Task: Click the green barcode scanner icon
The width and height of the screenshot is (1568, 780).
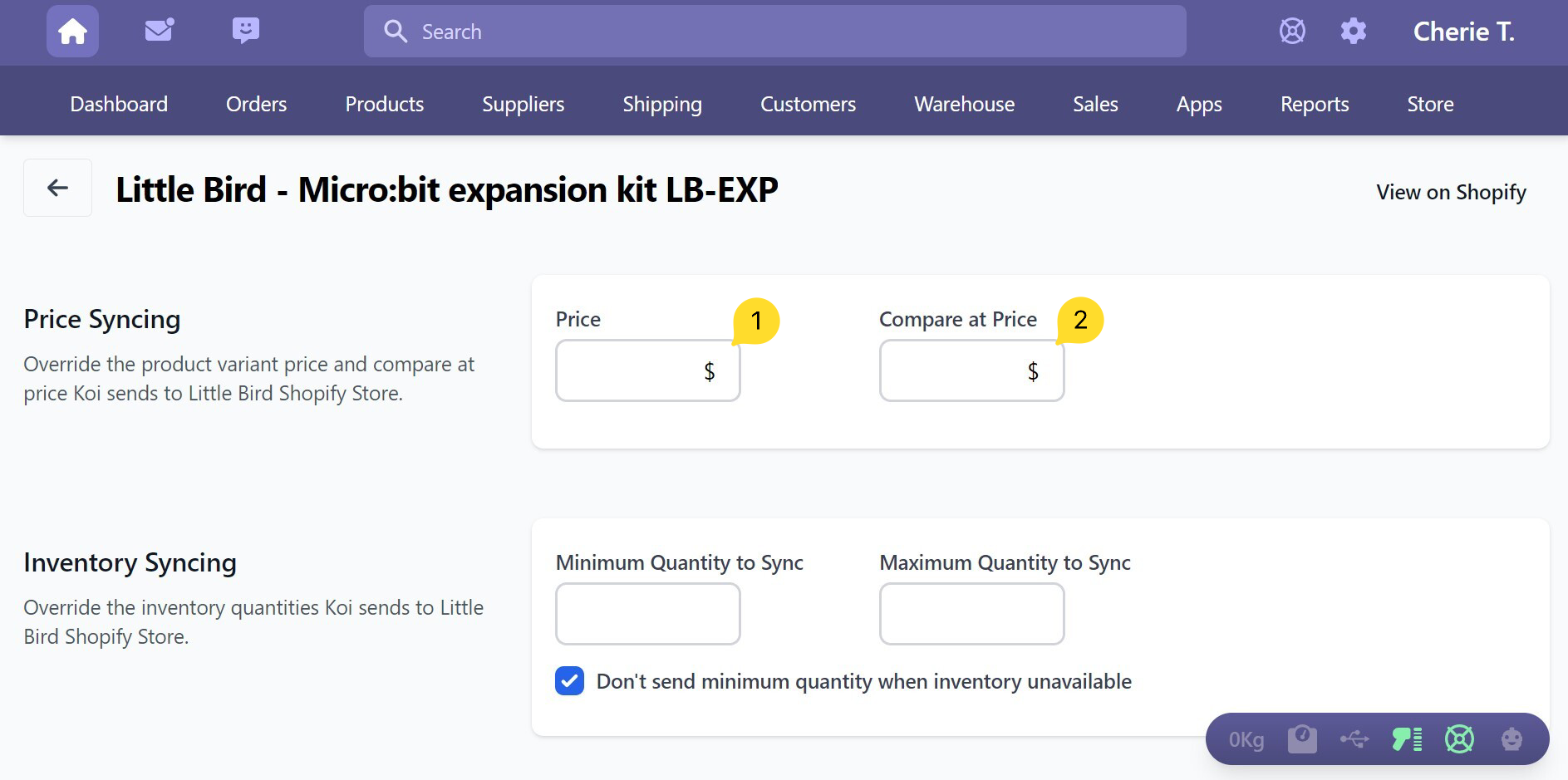Action: (1407, 738)
